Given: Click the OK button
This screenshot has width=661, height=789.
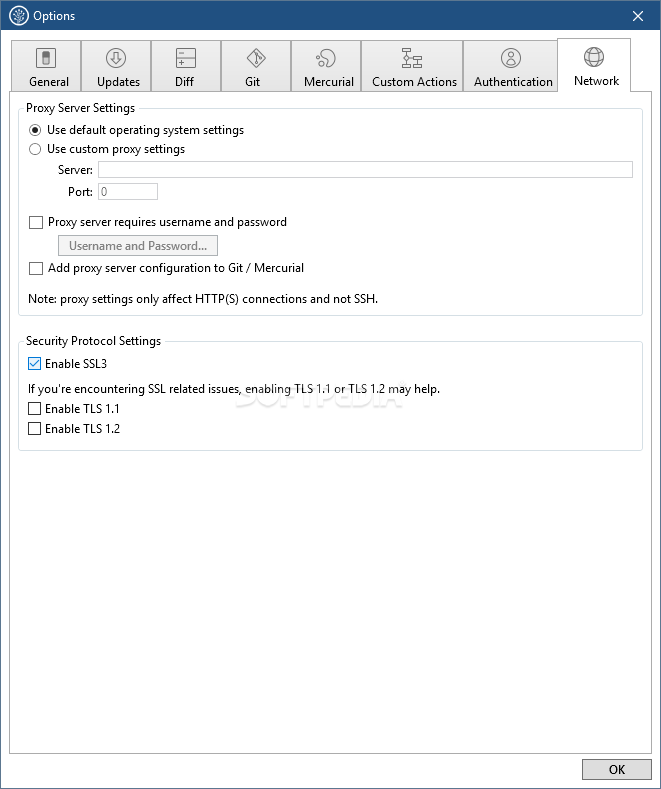Looking at the screenshot, I should [x=617, y=769].
